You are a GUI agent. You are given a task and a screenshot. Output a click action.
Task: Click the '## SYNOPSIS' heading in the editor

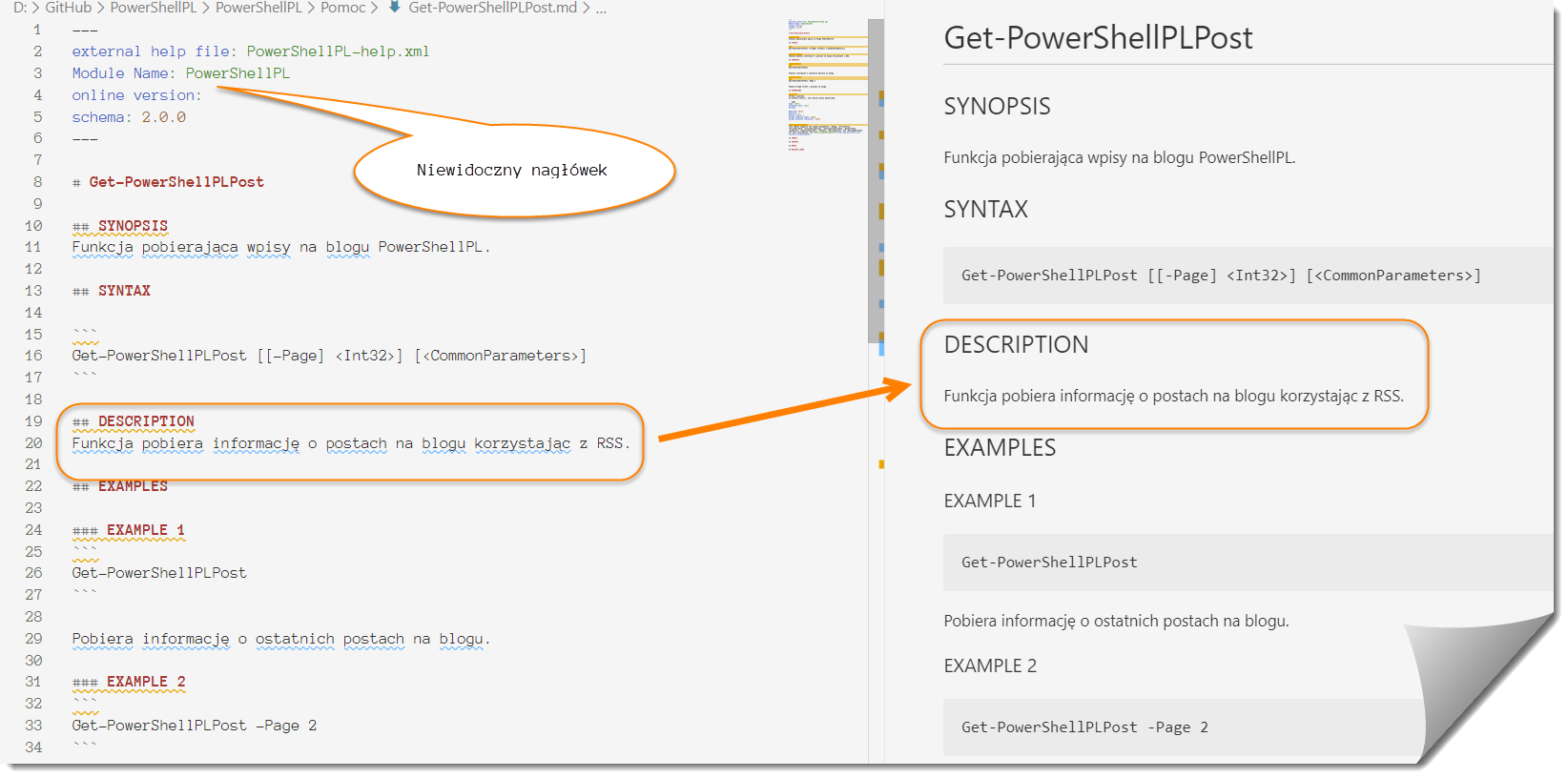tap(133, 226)
